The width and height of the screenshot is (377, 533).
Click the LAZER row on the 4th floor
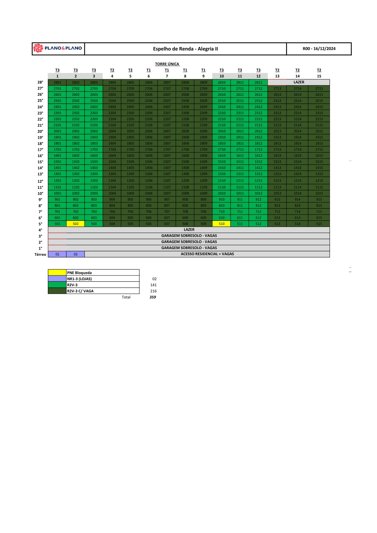189,229
